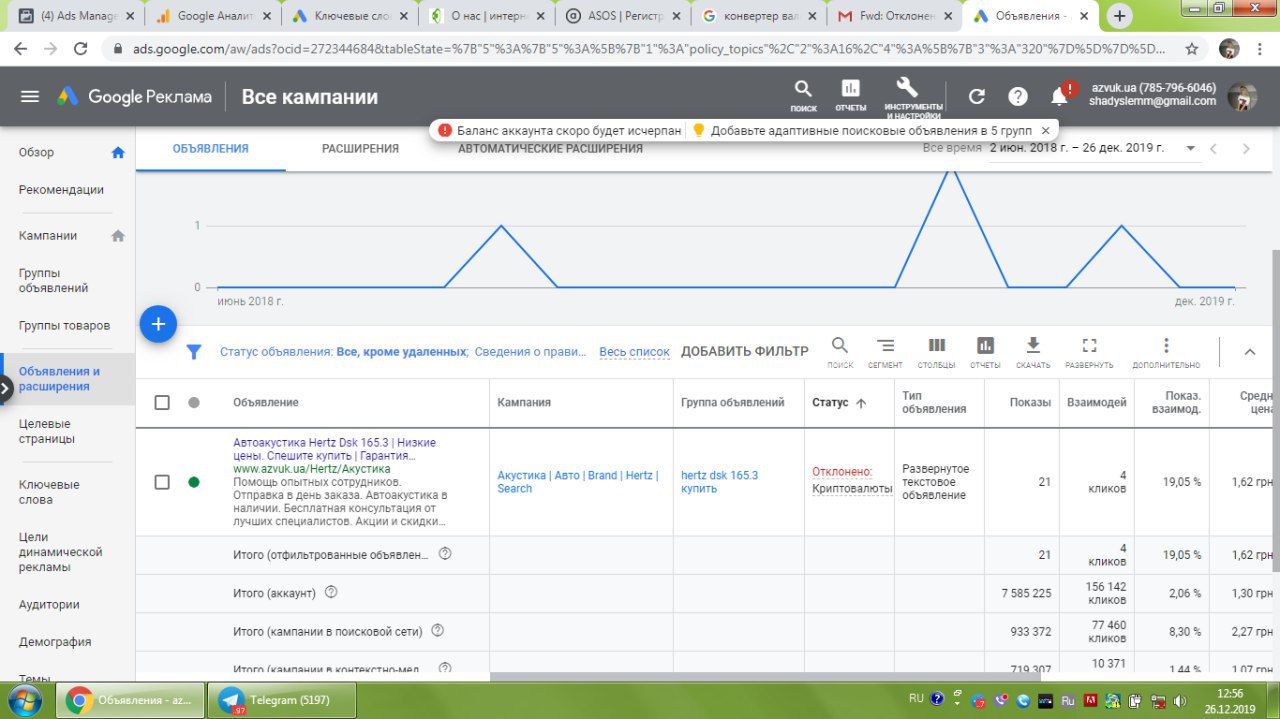The width and height of the screenshot is (1280, 719).
Task: Expand the collapsed side panel arrow
Action: [6, 387]
